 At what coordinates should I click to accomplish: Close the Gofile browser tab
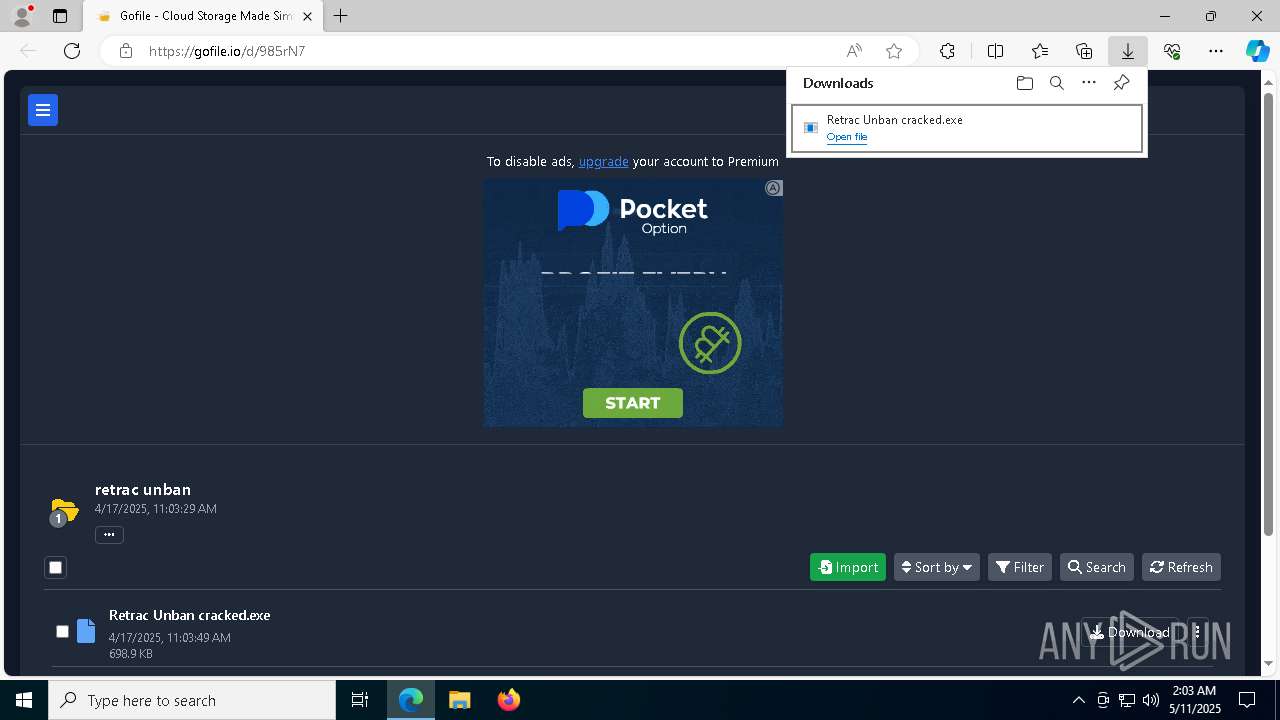coord(308,16)
